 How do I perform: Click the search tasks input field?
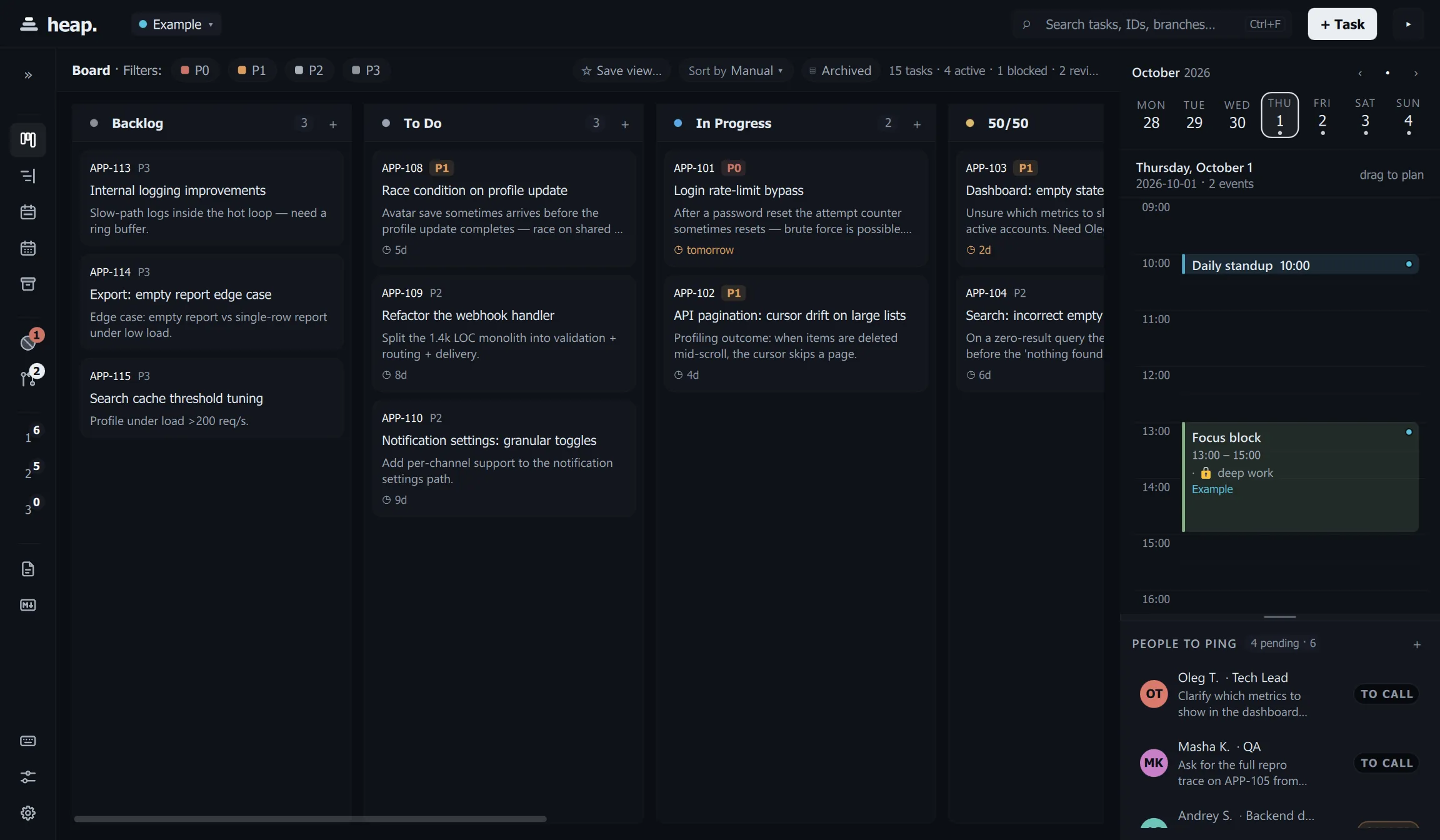pyautogui.click(x=1152, y=24)
